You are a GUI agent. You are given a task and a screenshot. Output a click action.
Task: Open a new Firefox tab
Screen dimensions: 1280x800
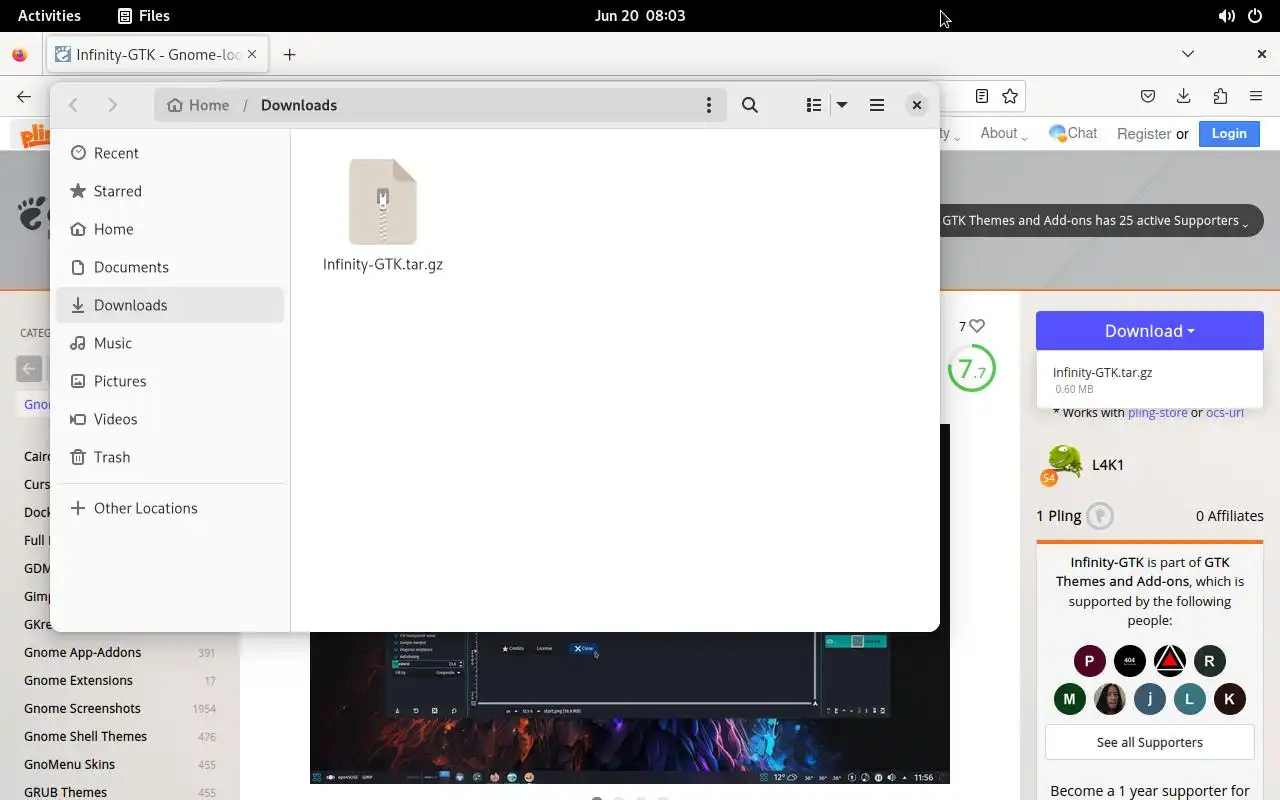pyautogui.click(x=289, y=54)
